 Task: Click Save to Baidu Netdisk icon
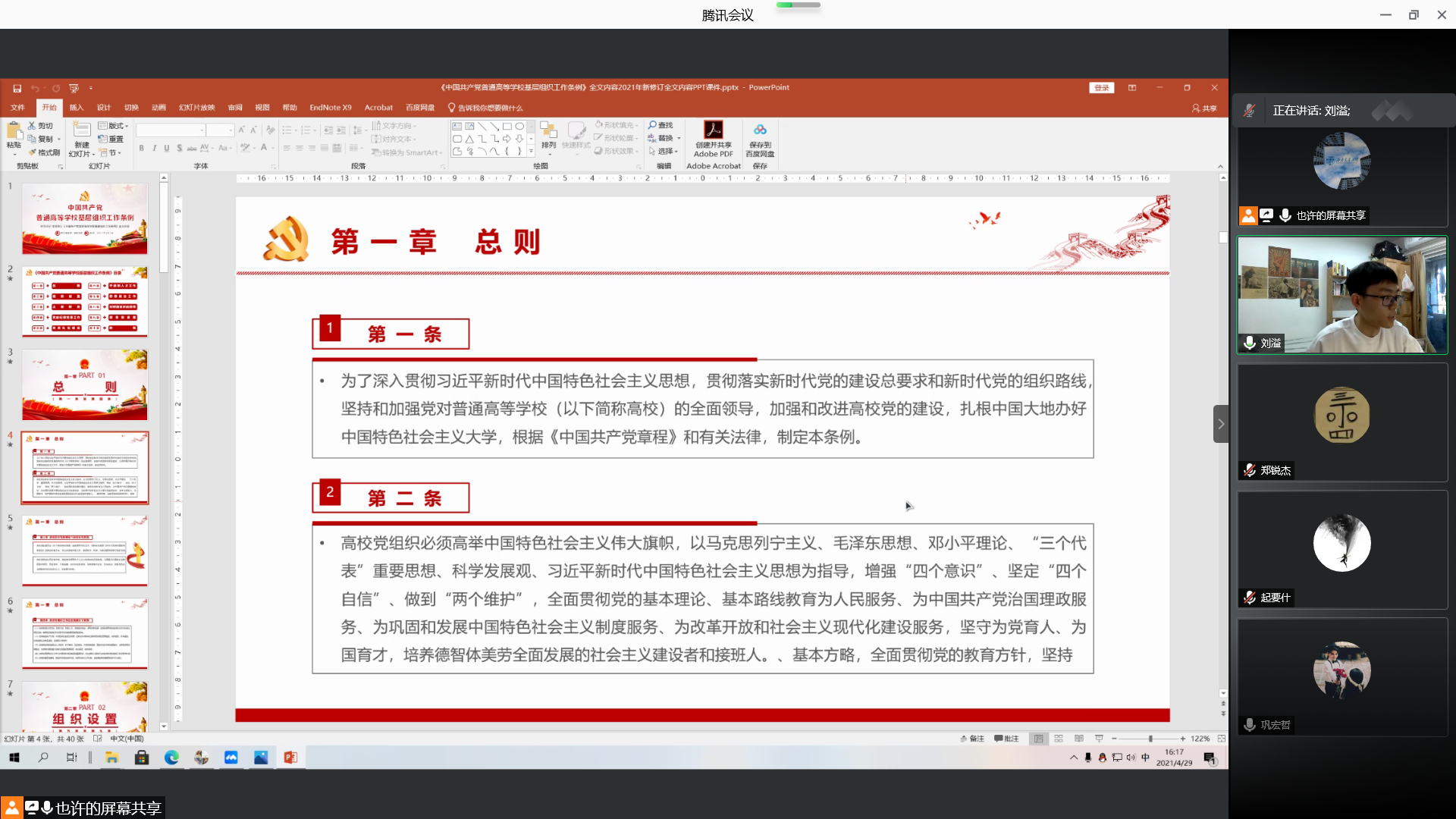760,130
